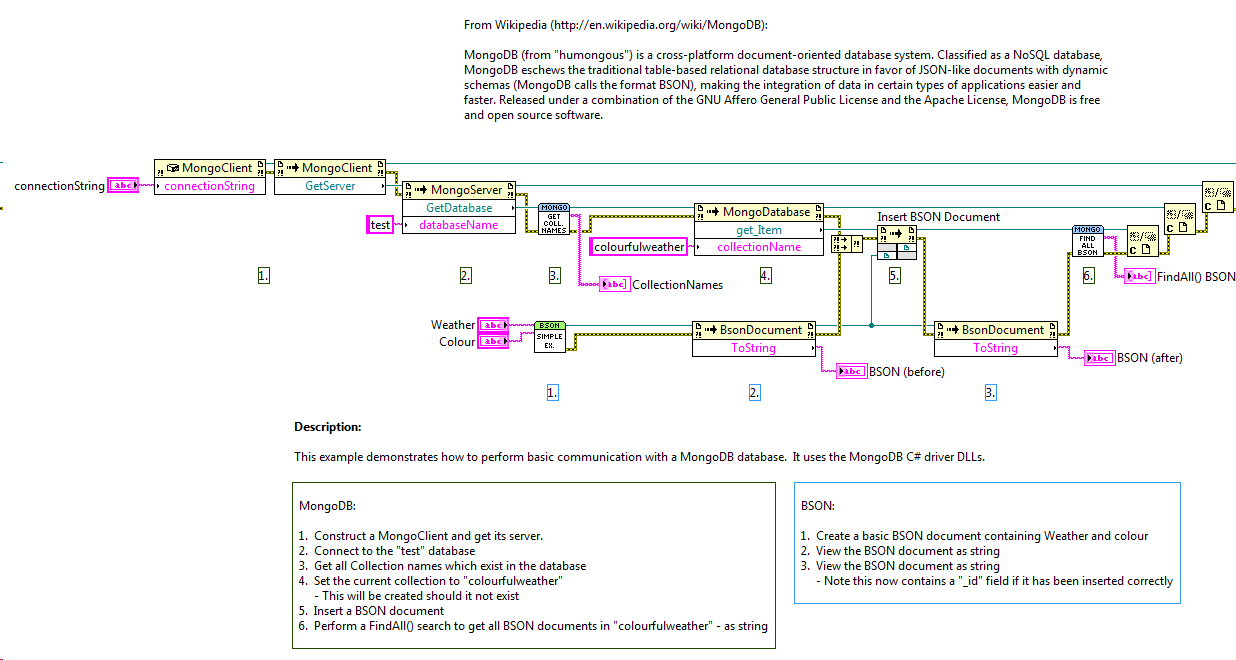
Task: Click the CollectionNames indicator terminal
Action: [x=614, y=285]
